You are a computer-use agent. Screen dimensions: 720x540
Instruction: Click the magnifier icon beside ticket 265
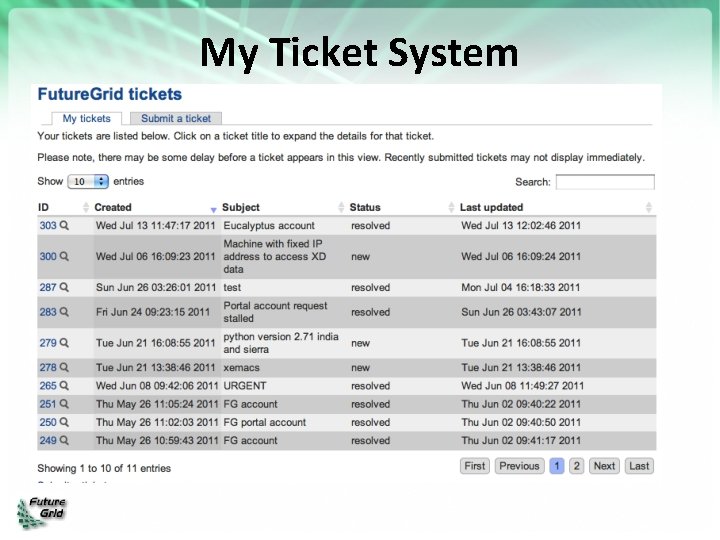[x=65, y=386]
